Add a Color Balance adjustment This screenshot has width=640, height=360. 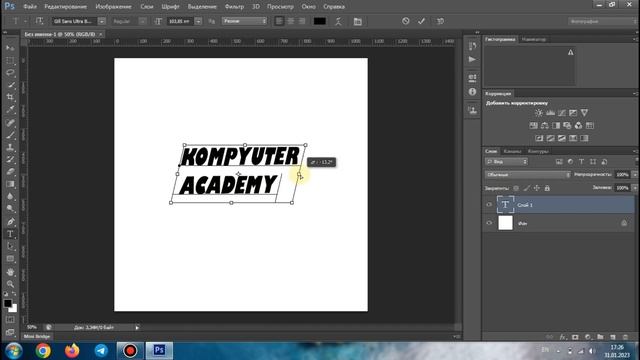544,125
